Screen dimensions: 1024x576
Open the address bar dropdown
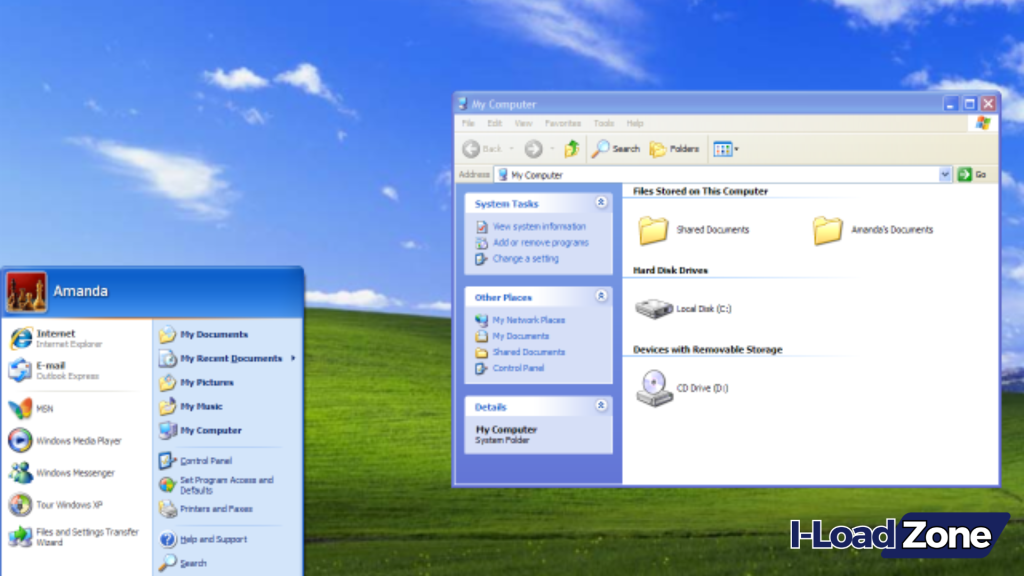tap(946, 174)
